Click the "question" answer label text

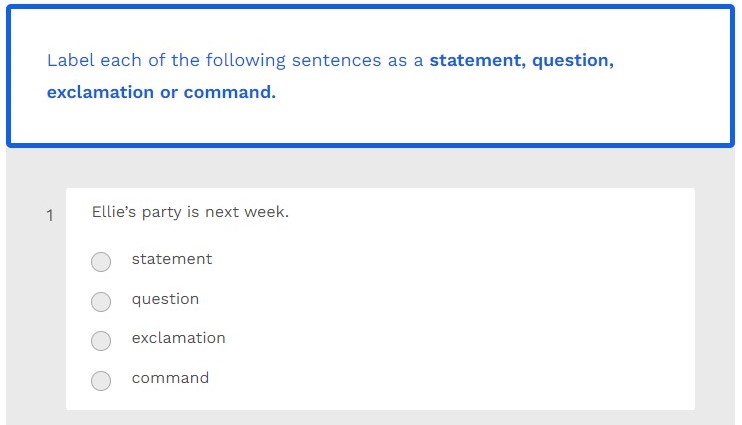[165, 299]
